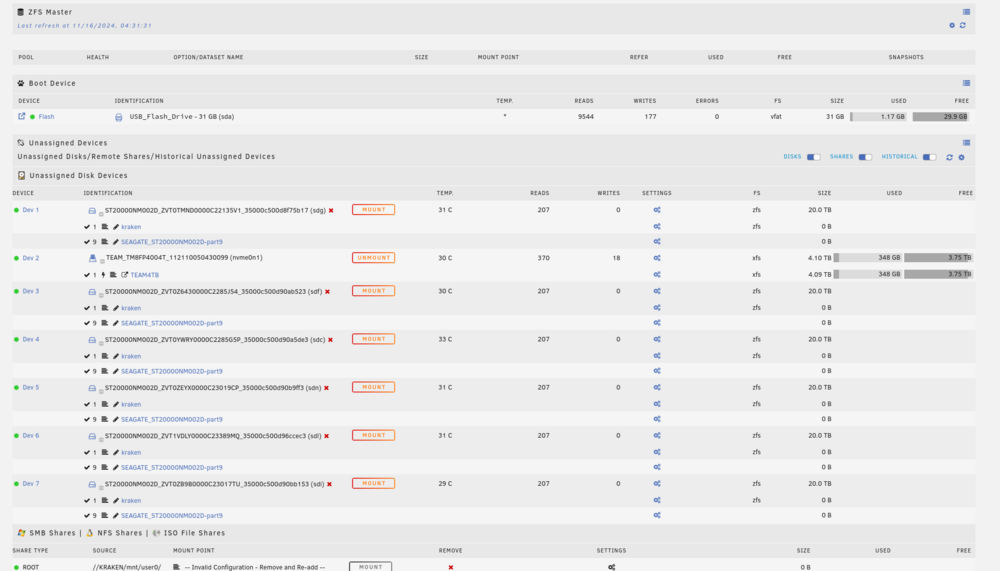Collapse Dev 2 partitions using minus box

[101, 262]
